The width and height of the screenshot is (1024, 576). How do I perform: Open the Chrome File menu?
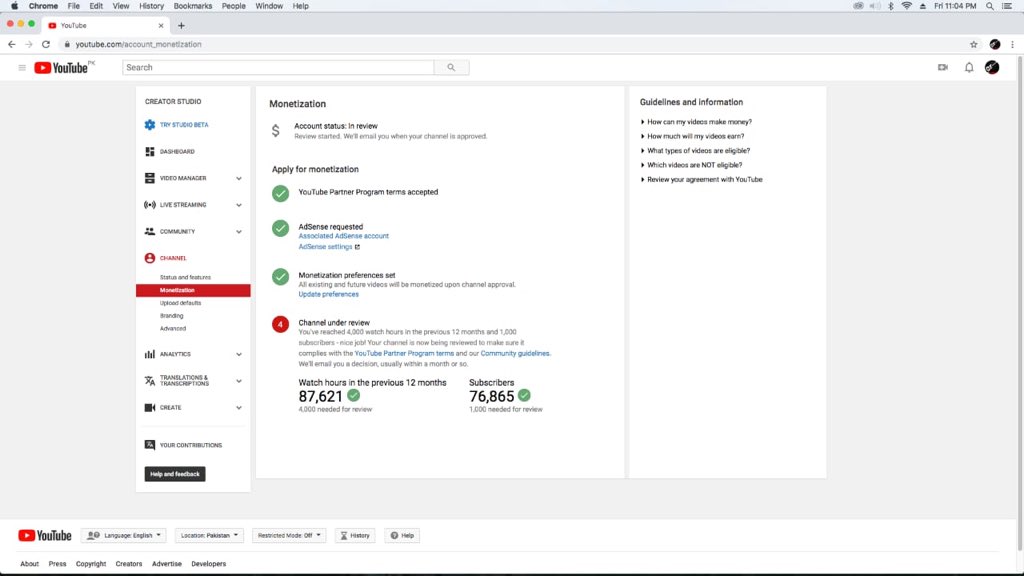point(74,6)
